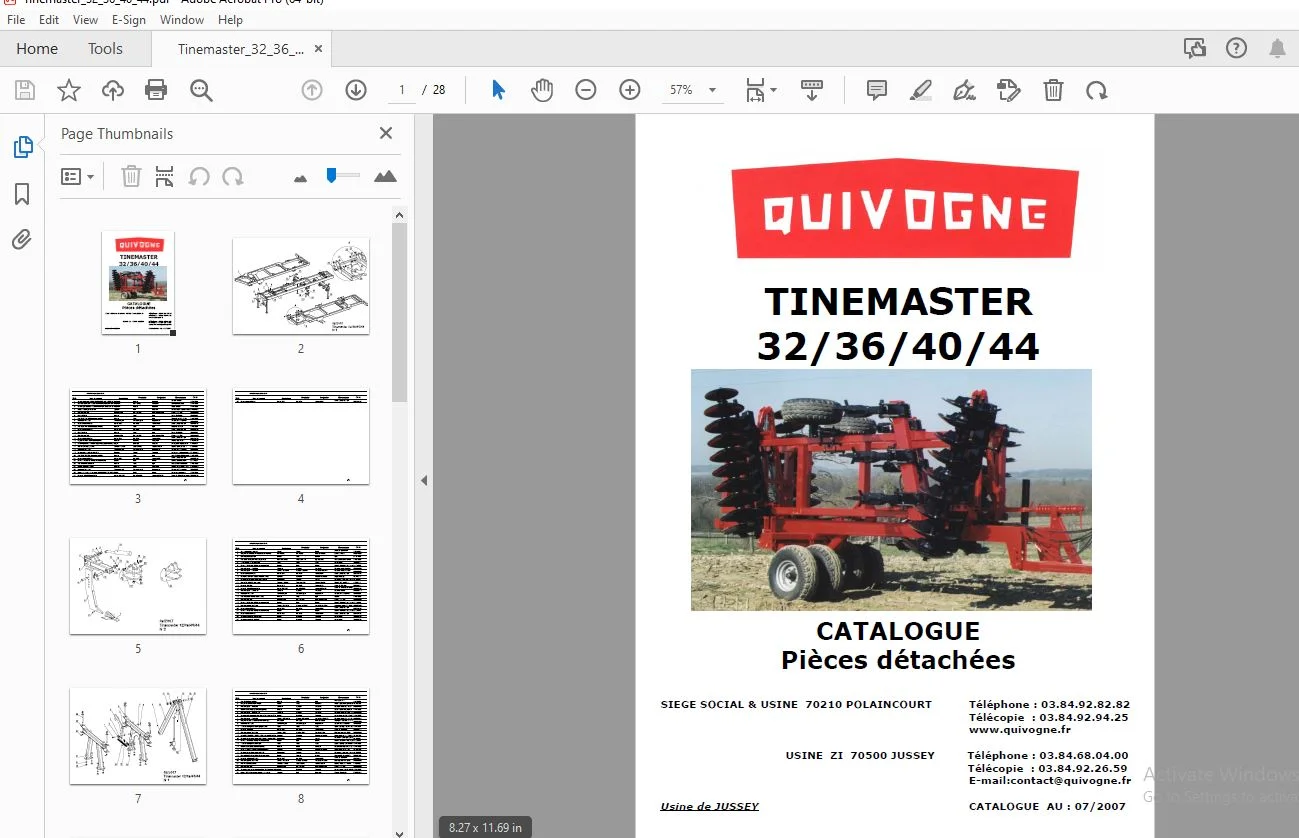Activate the Hand pan tool
The width and height of the screenshot is (1299, 838).
542,90
